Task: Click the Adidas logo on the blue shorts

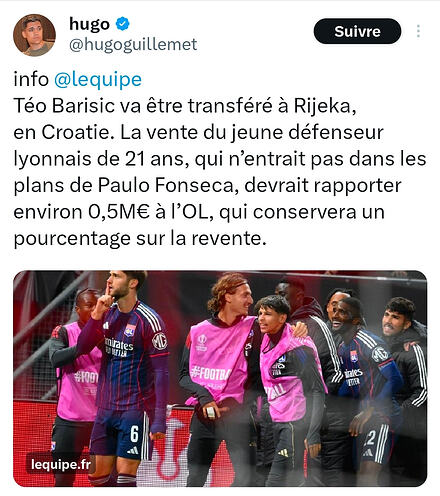Action: click(133, 451)
